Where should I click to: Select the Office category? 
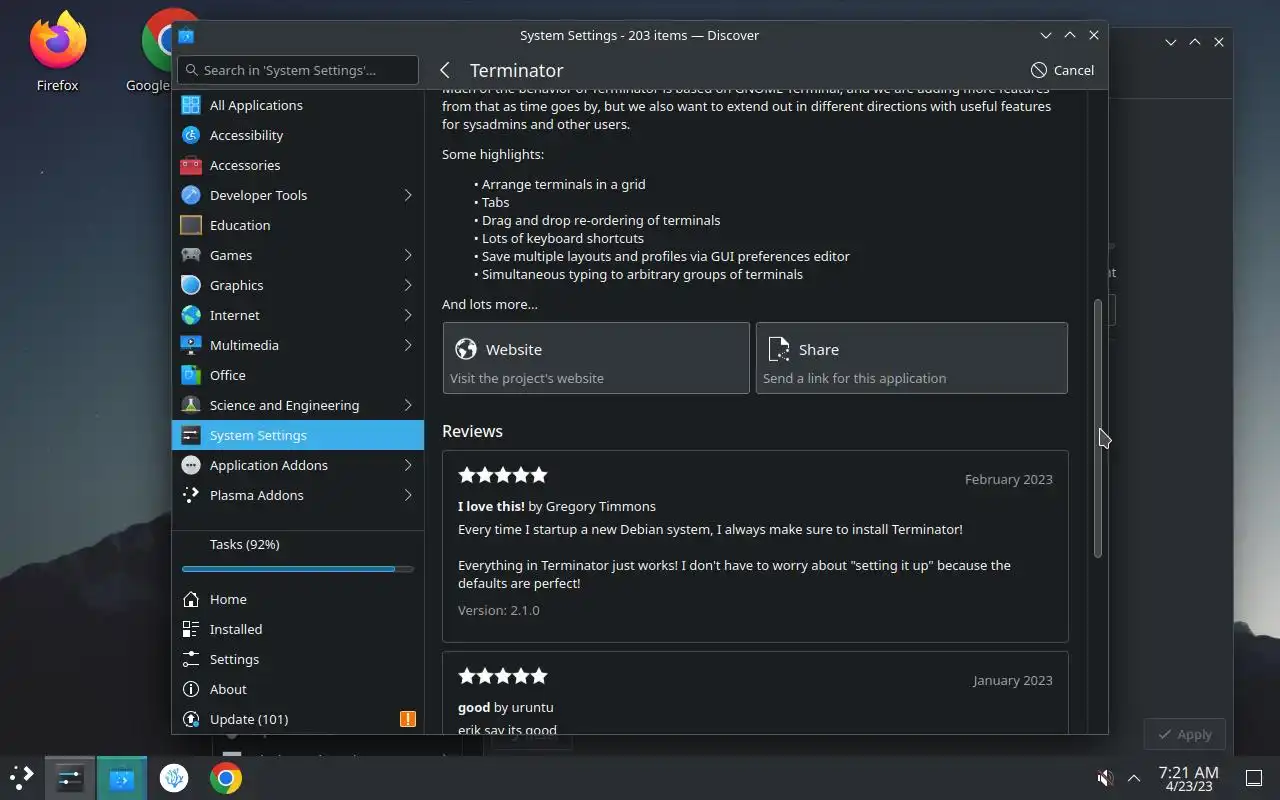click(298, 375)
